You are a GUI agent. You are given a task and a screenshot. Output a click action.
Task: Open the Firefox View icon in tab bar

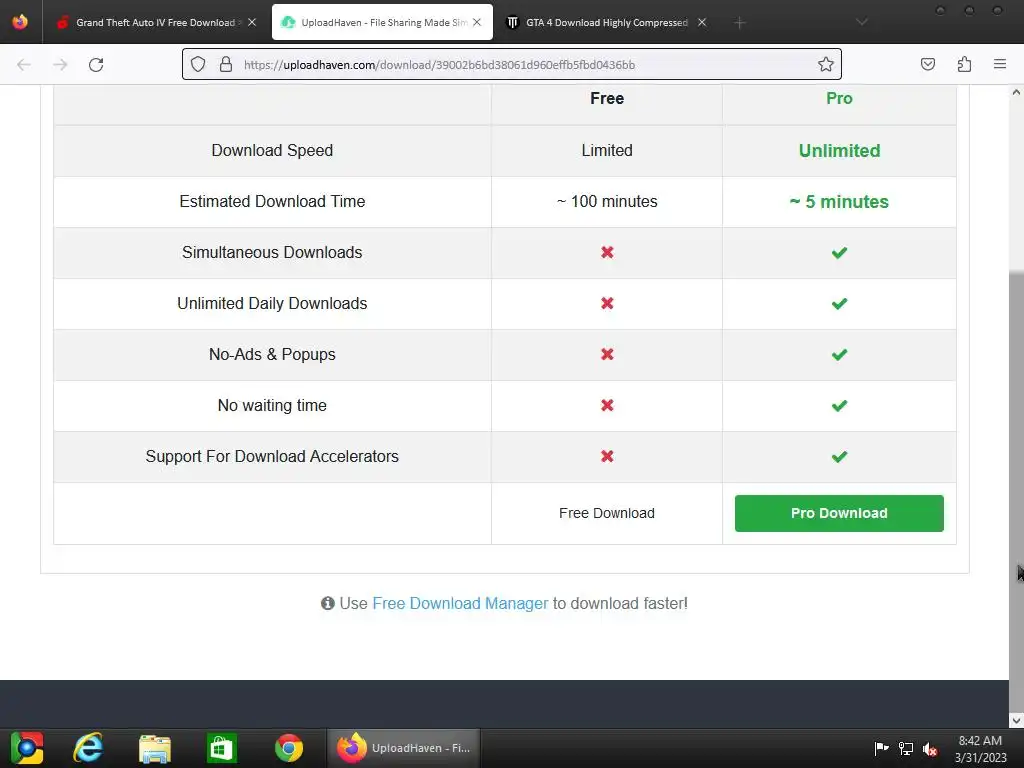coord(20,22)
